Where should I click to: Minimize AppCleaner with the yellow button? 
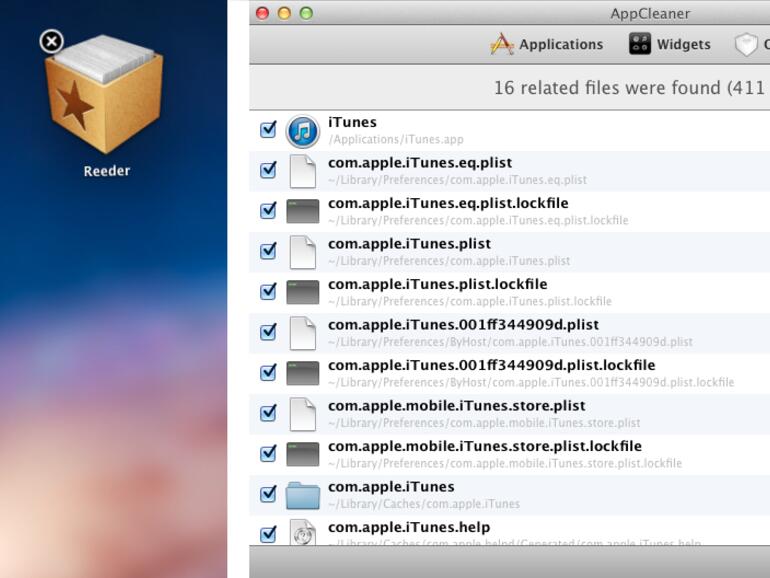tap(284, 13)
